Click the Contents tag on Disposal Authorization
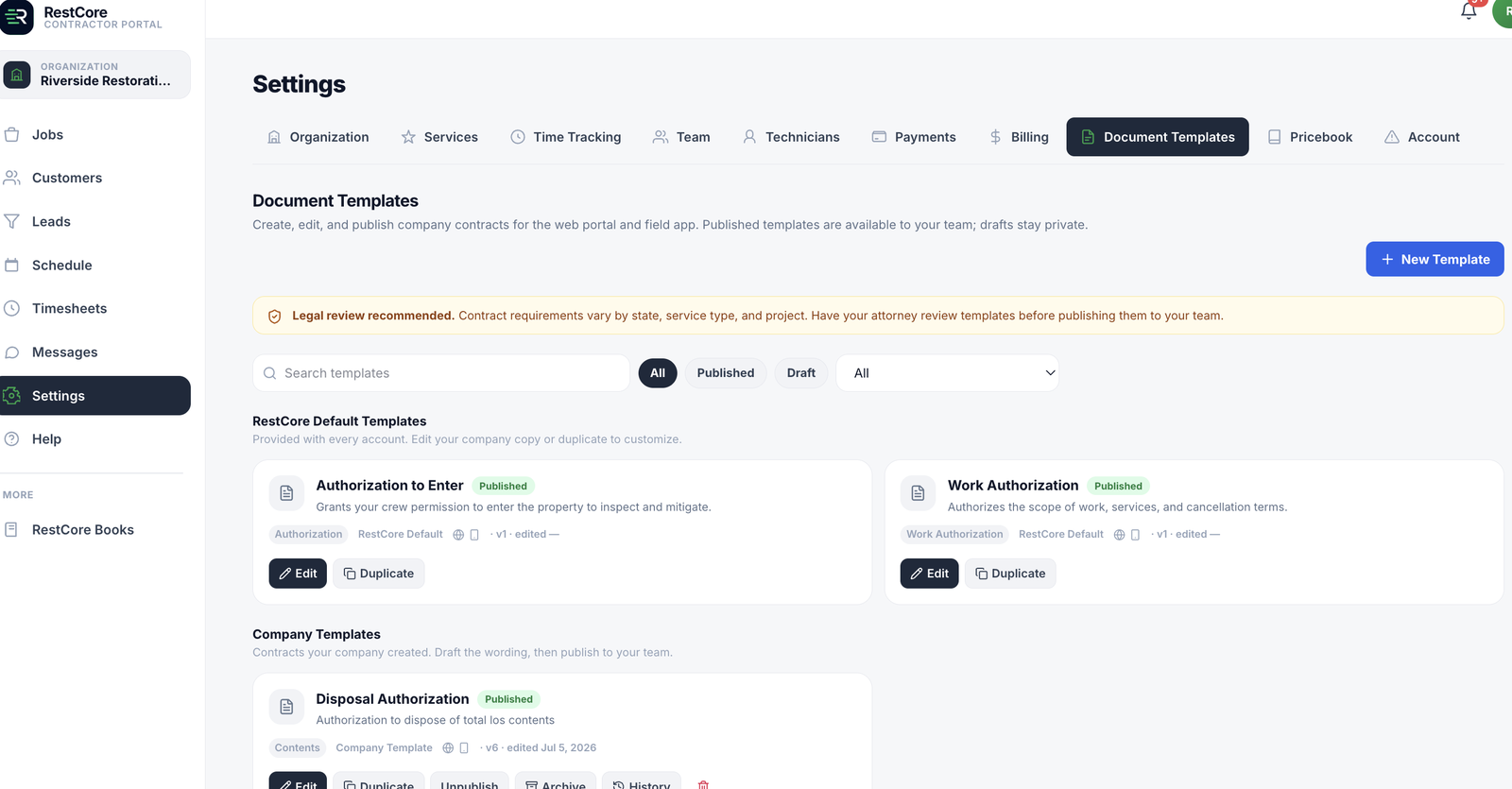The width and height of the screenshot is (1512, 789). pos(298,747)
